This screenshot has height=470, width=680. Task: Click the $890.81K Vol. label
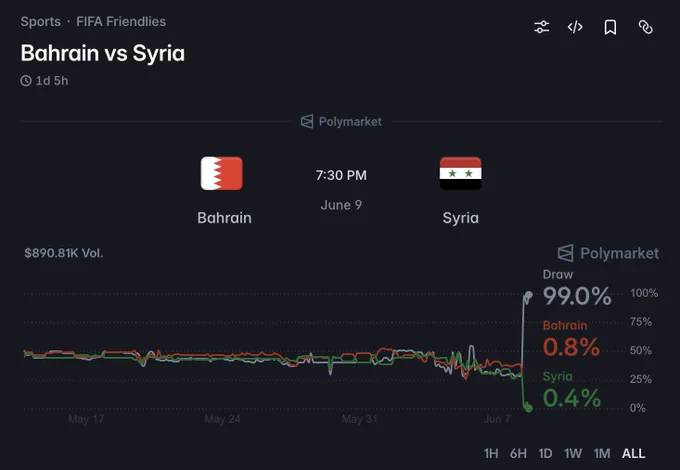pyautogui.click(x=64, y=253)
